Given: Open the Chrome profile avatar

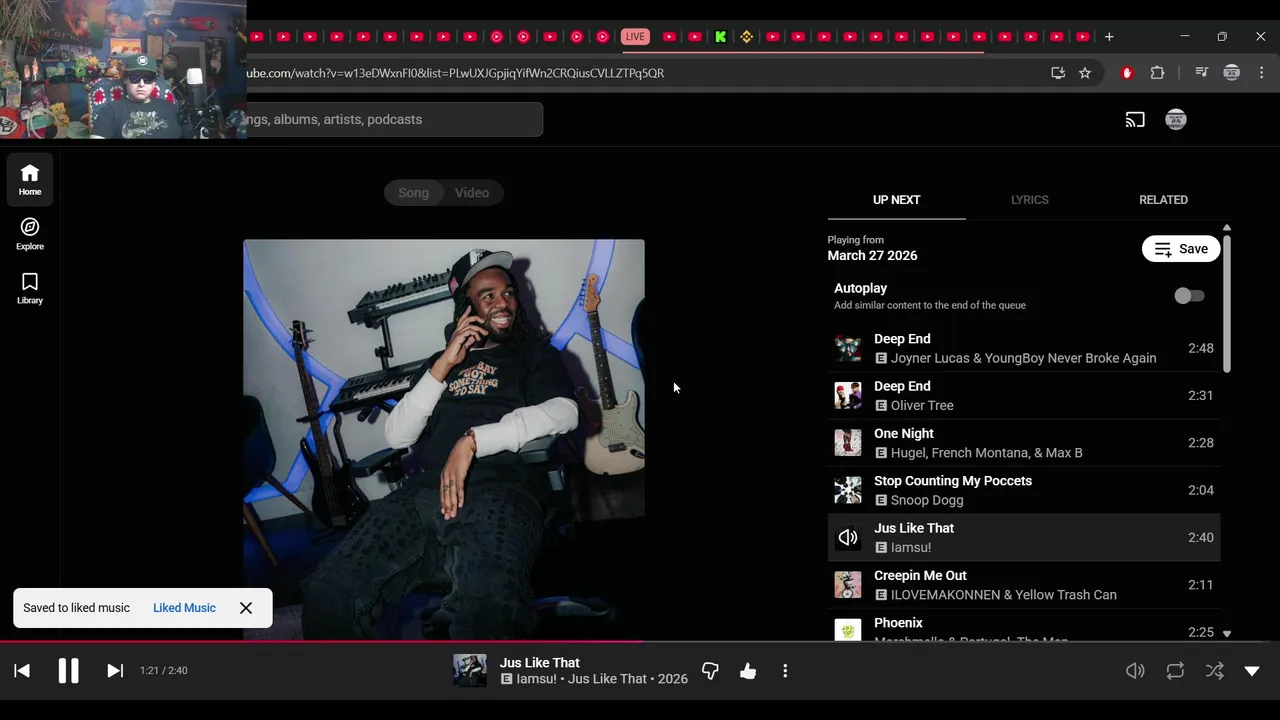Looking at the screenshot, I should point(1232,73).
